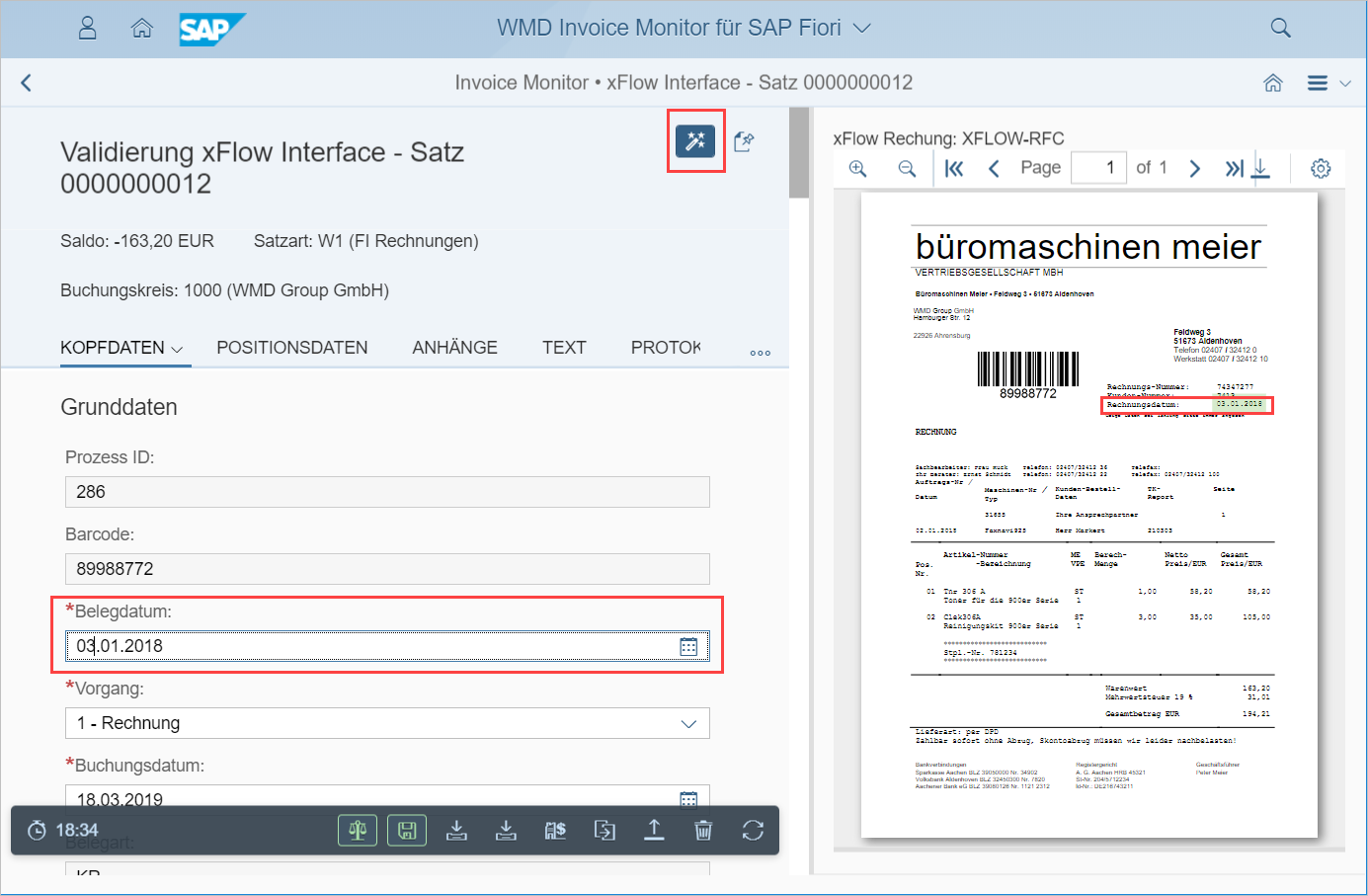Show more tabs via the overflow ellipsis
This screenshot has width=1368, height=896.
[x=760, y=353]
